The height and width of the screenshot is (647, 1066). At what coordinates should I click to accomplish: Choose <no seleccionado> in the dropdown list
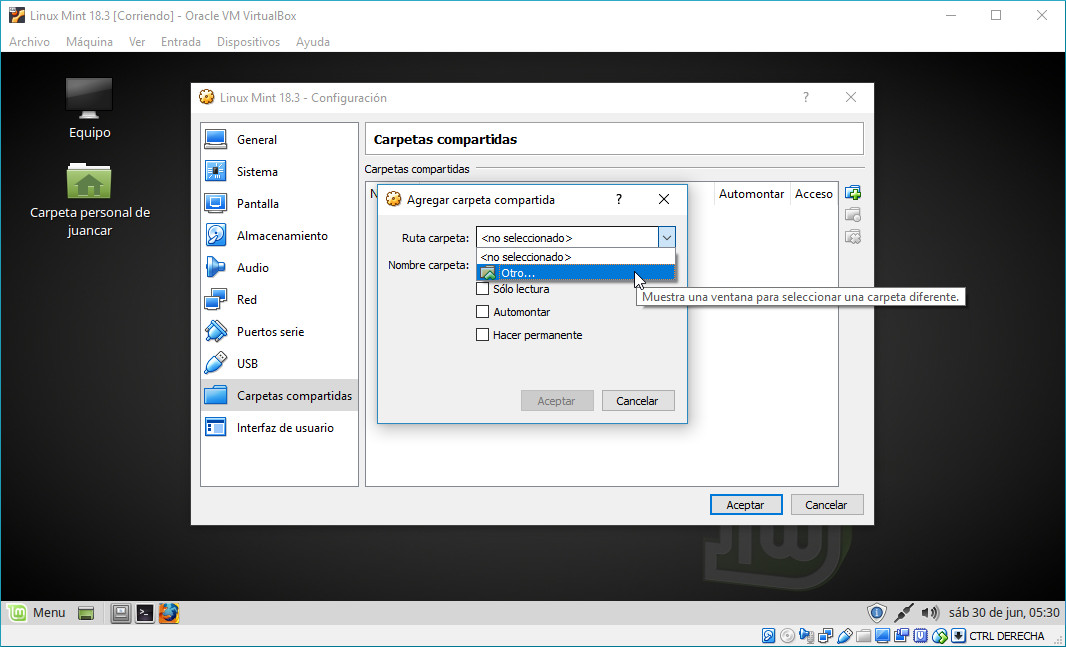click(x=526, y=257)
